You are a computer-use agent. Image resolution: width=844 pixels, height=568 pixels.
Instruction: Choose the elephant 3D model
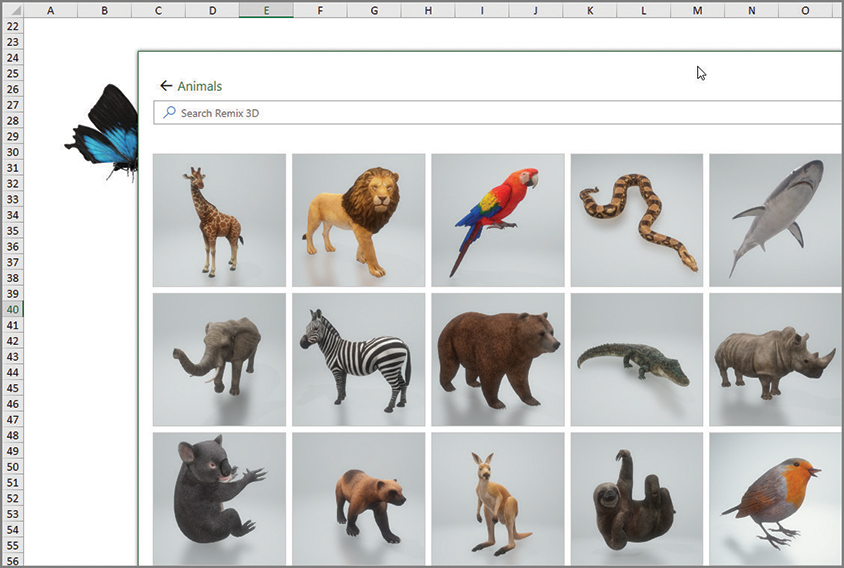(219, 359)
